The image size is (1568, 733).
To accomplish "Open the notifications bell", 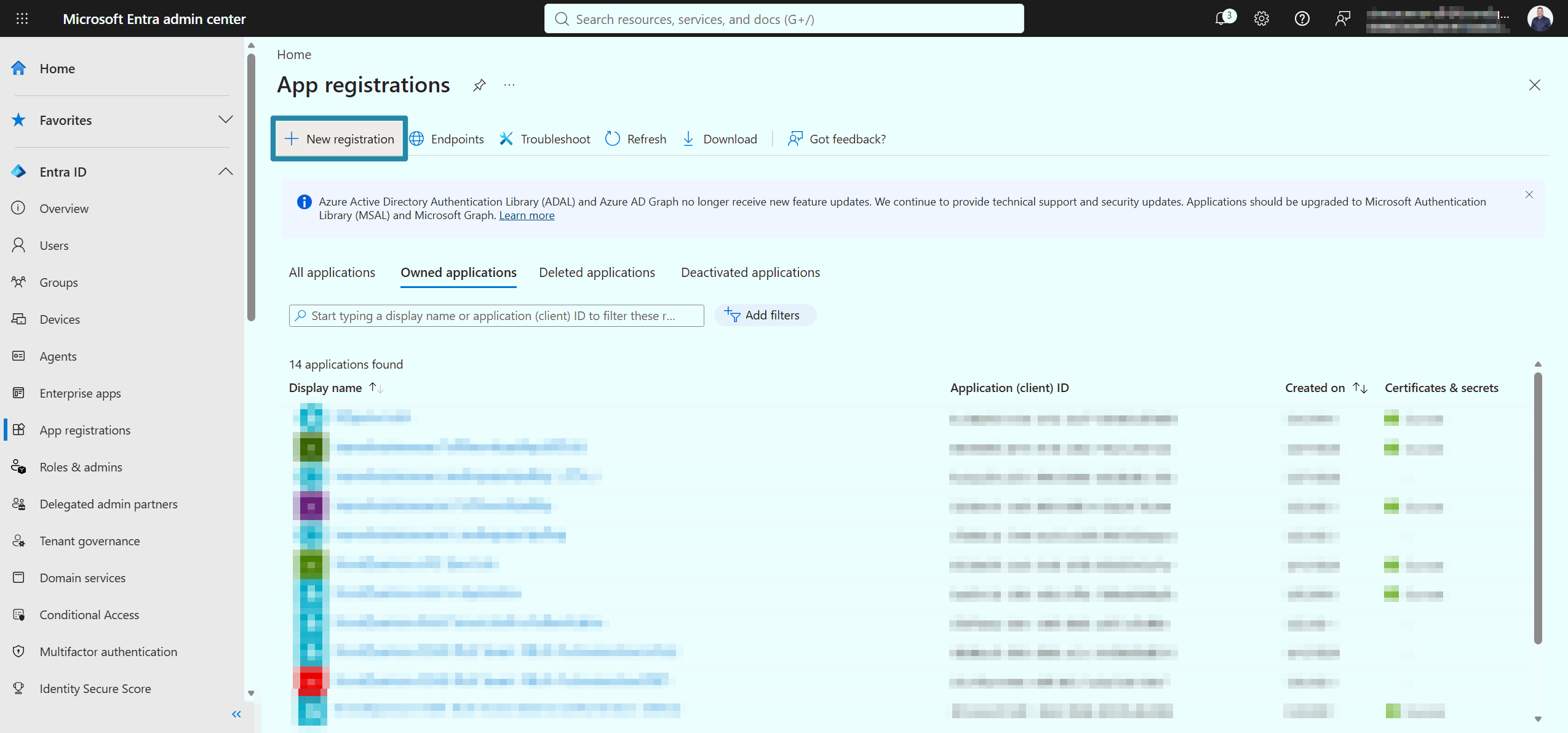I will point(1223,18).
